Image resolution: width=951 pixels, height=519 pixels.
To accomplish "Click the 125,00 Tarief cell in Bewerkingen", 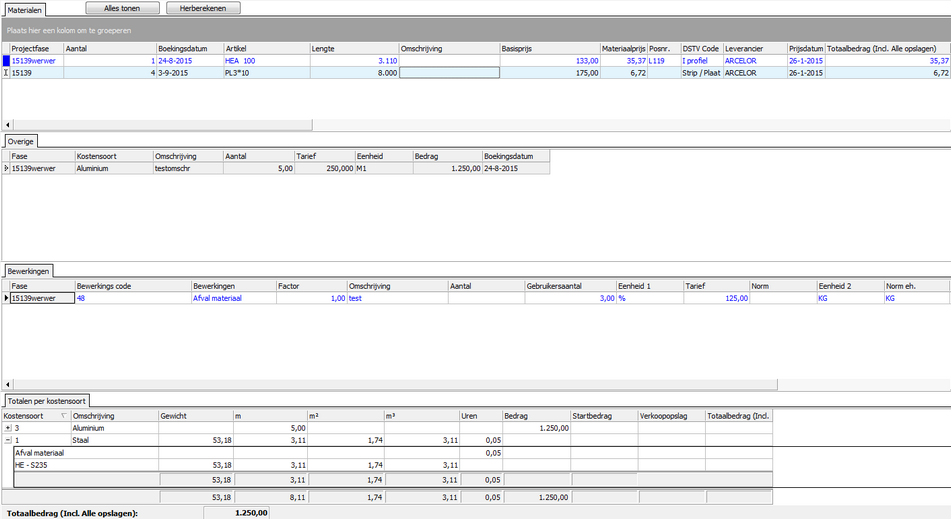I will [x=716, y=298].
